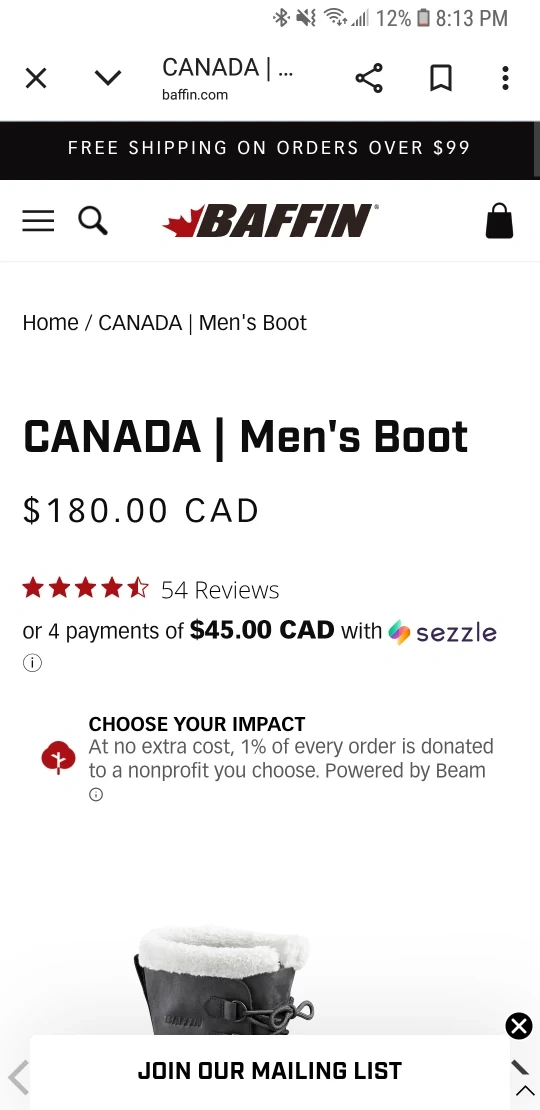The image size is (540, 1110).
Task: Open the 54 Reviews link
Action: point(220,590)
